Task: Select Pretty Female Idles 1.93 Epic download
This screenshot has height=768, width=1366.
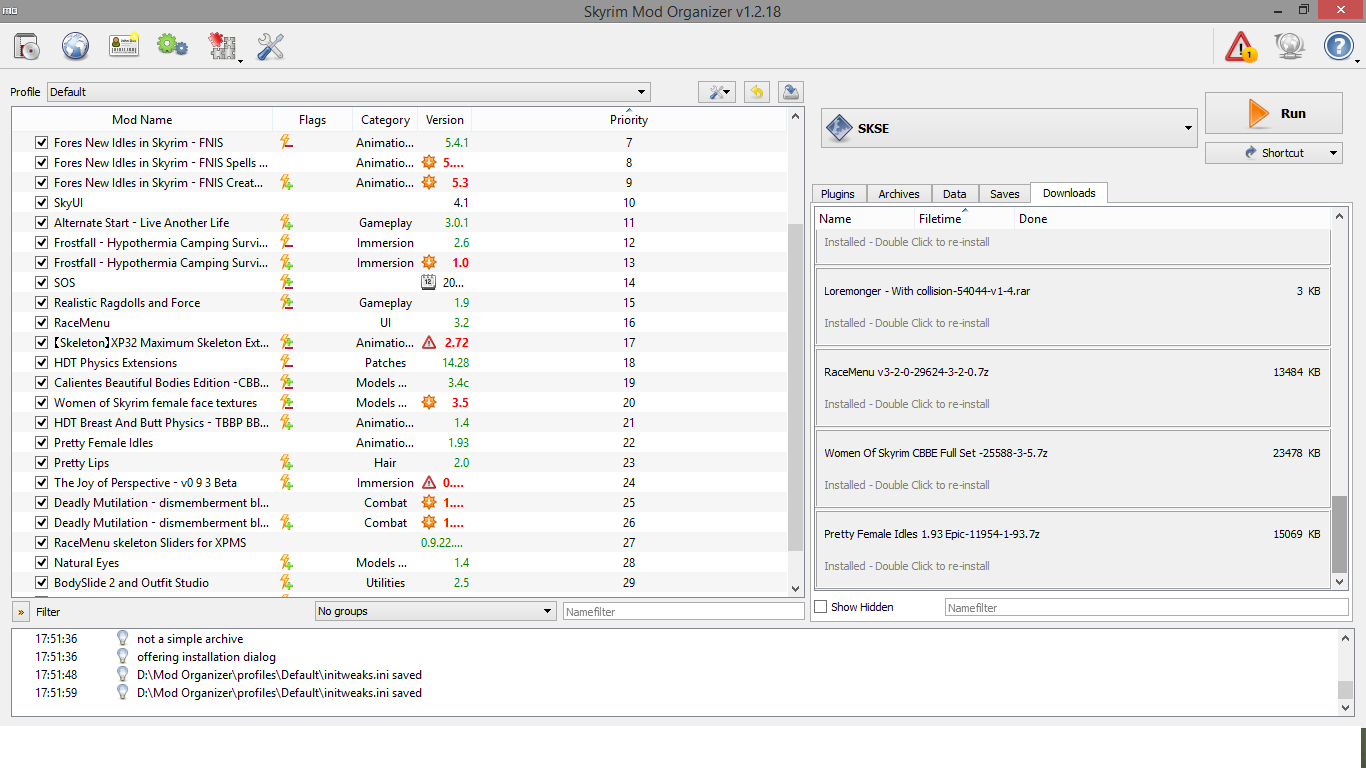Action: 1073,549
